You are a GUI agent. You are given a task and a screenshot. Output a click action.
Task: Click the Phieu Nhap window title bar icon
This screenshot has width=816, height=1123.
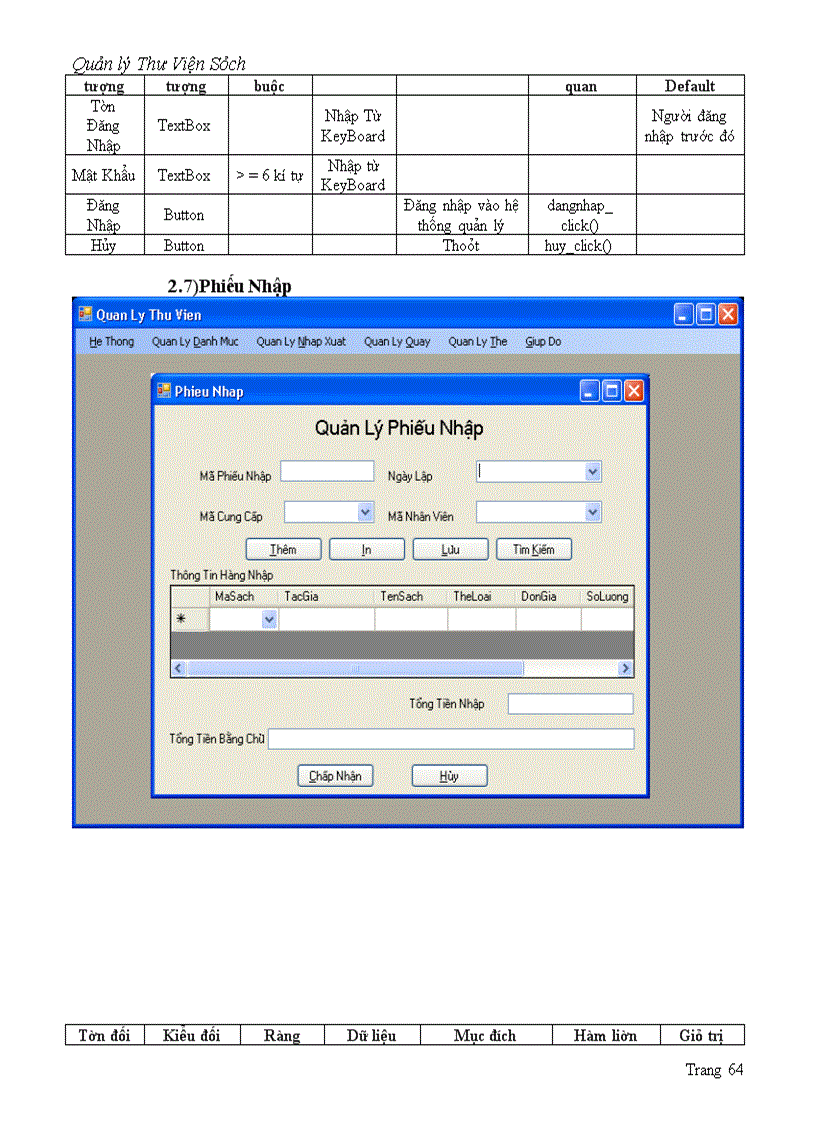point(165,391)
